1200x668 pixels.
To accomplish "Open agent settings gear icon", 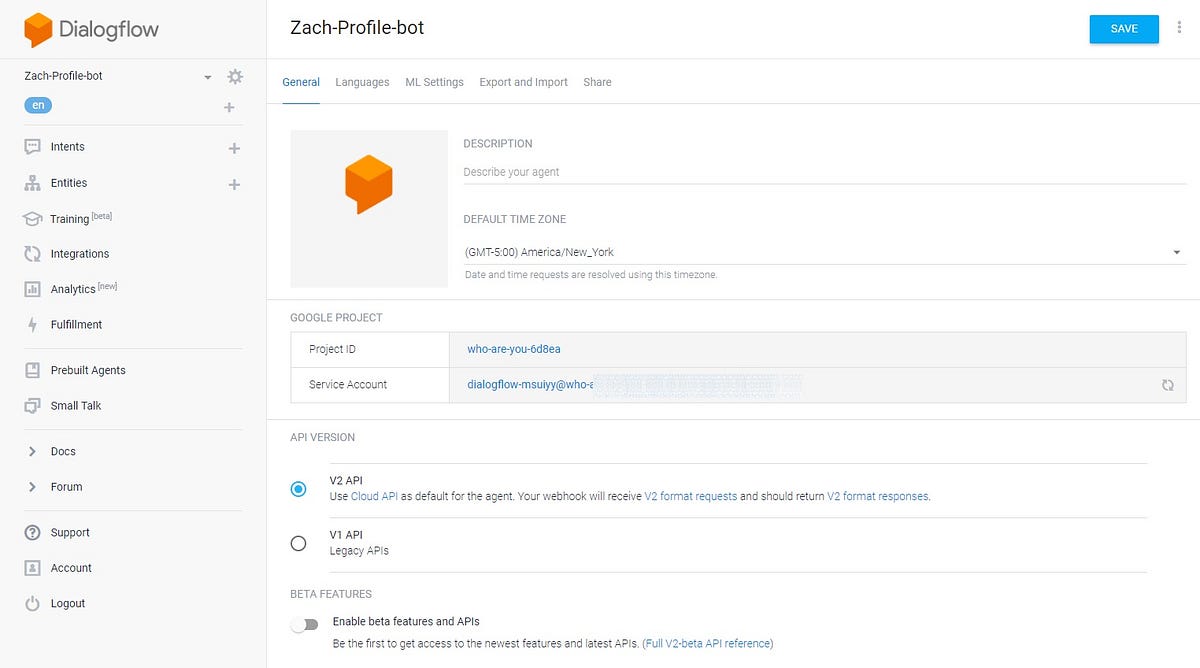I will coord(235,77).
